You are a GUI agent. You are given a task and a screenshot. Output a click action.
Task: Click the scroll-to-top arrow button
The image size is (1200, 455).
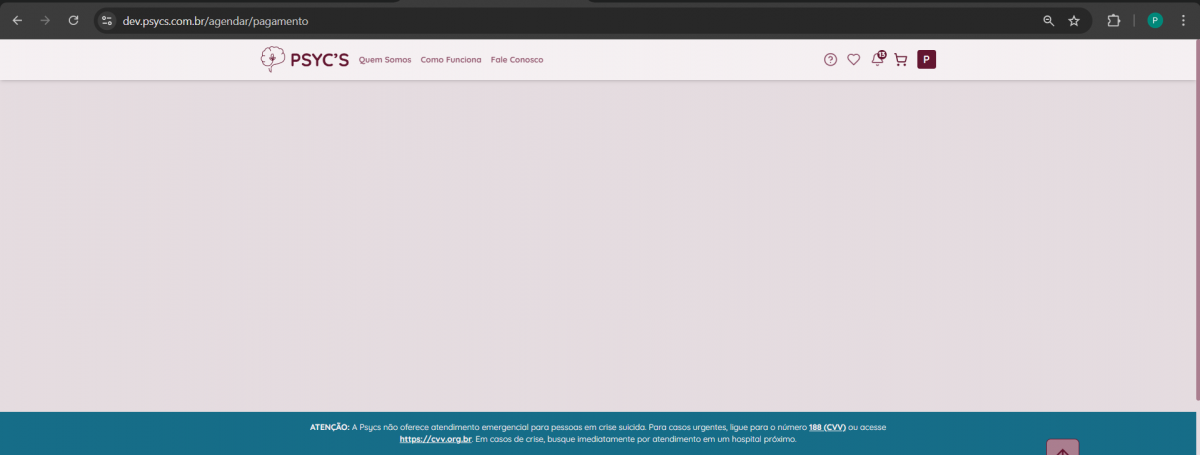coord(1062,449)
